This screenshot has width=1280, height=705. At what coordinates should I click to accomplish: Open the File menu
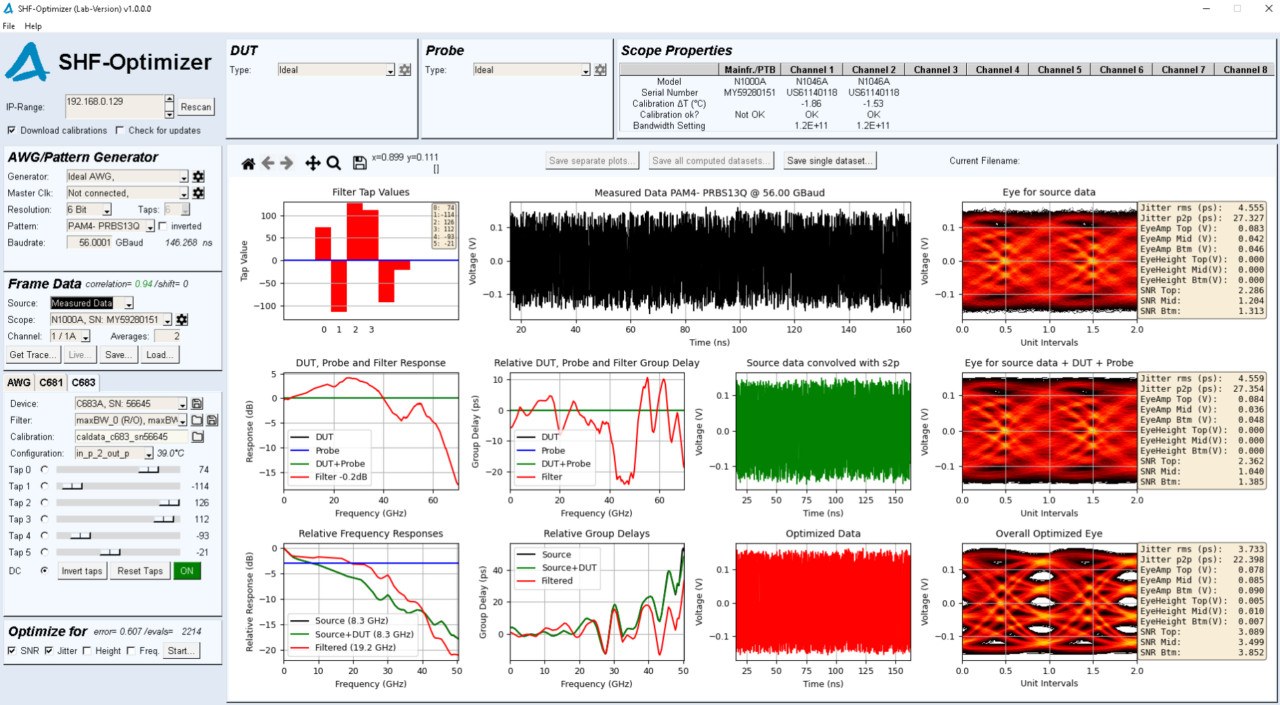click(x=8, y=26)
